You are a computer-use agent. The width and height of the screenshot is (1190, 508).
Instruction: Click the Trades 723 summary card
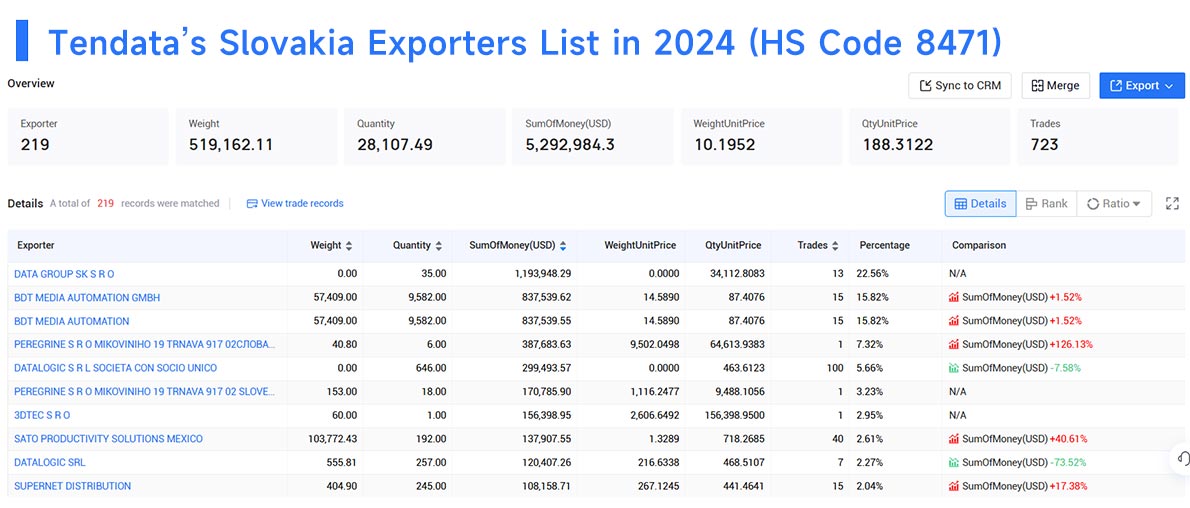(1098, 137)
